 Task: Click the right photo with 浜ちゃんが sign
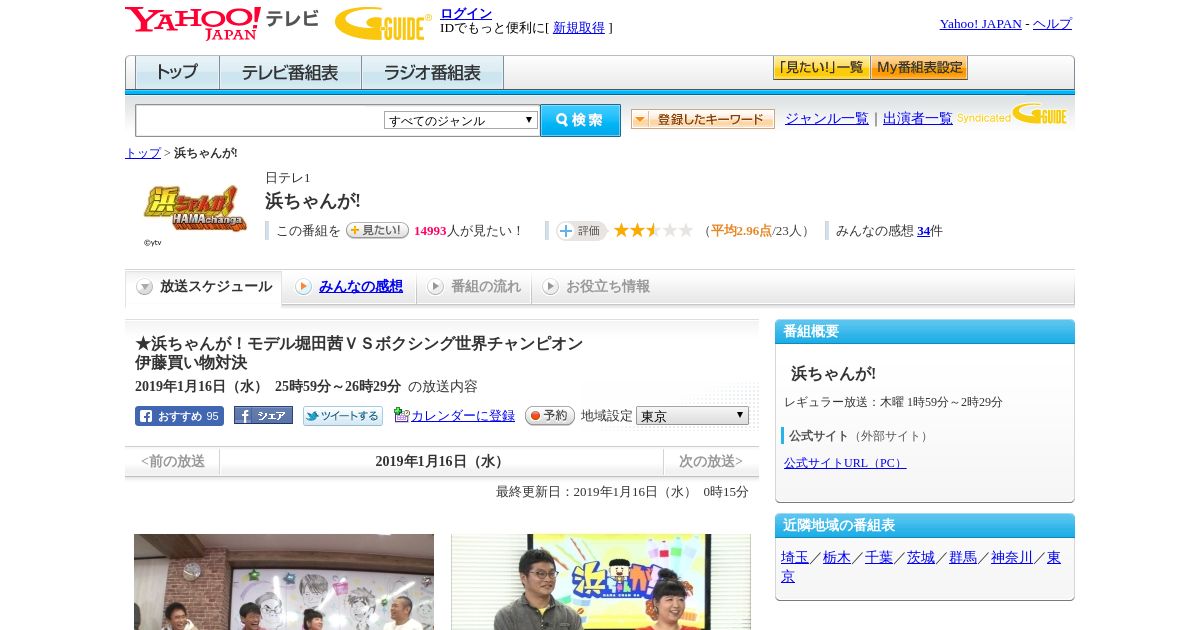[x=601, y=582]
